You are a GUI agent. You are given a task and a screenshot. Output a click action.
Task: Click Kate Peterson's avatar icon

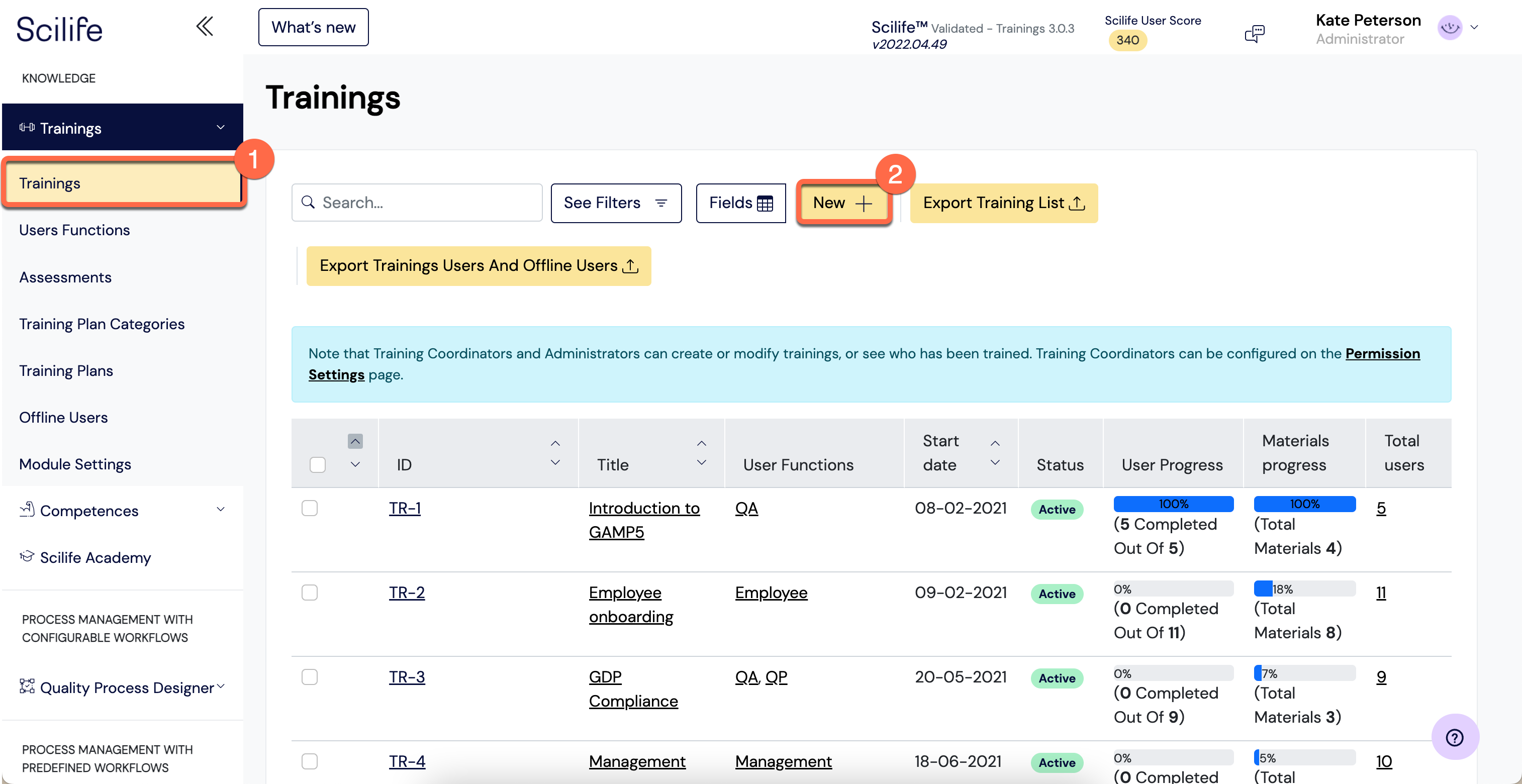pos(1449,27)
